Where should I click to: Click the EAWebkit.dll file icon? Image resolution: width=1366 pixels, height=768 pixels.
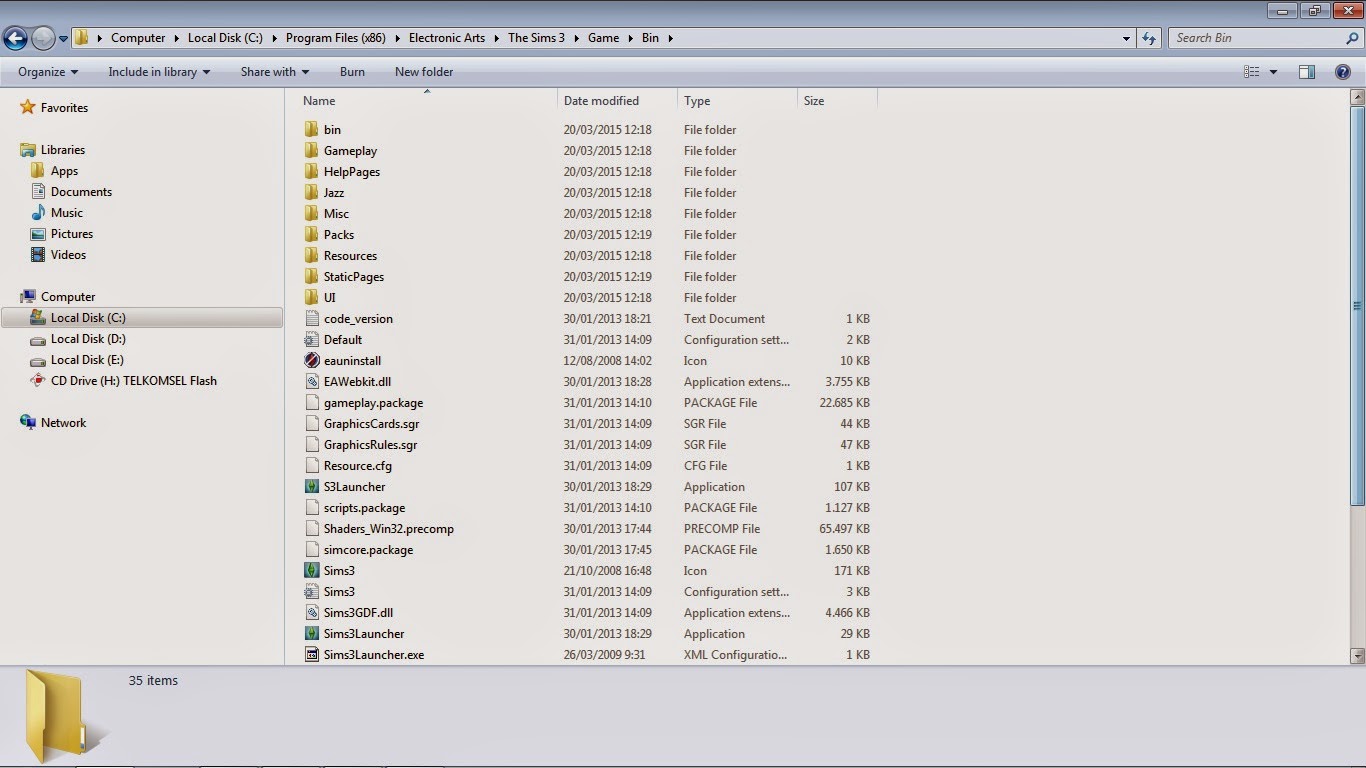tap(312, 382)
